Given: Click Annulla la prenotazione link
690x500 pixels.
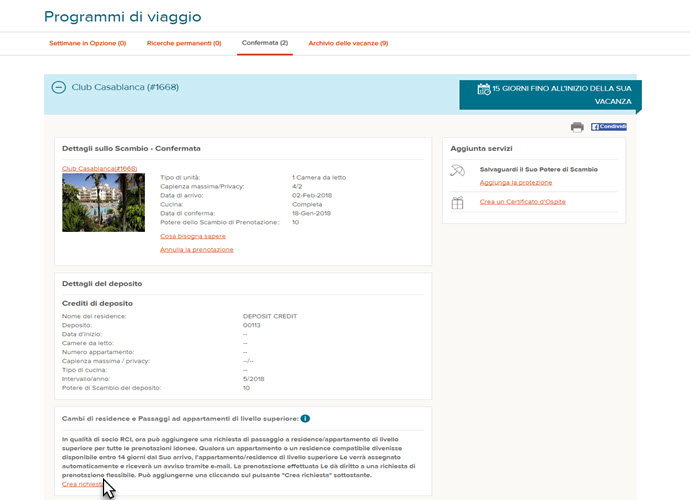Looking at the screenshot, I should [197, 250].
